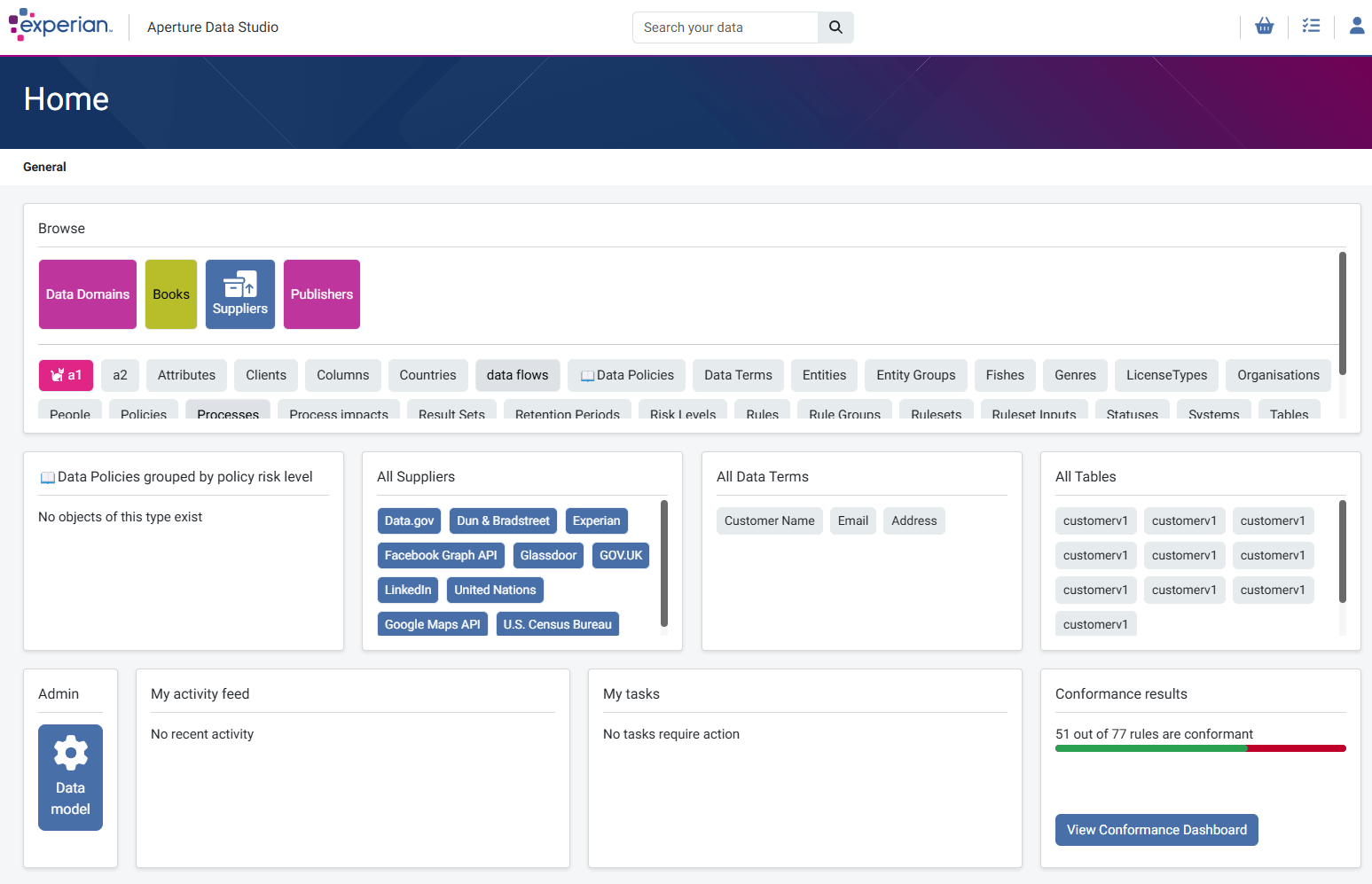Click the Publishers tile
The image size is (1372, 884).
pos(322,294)
